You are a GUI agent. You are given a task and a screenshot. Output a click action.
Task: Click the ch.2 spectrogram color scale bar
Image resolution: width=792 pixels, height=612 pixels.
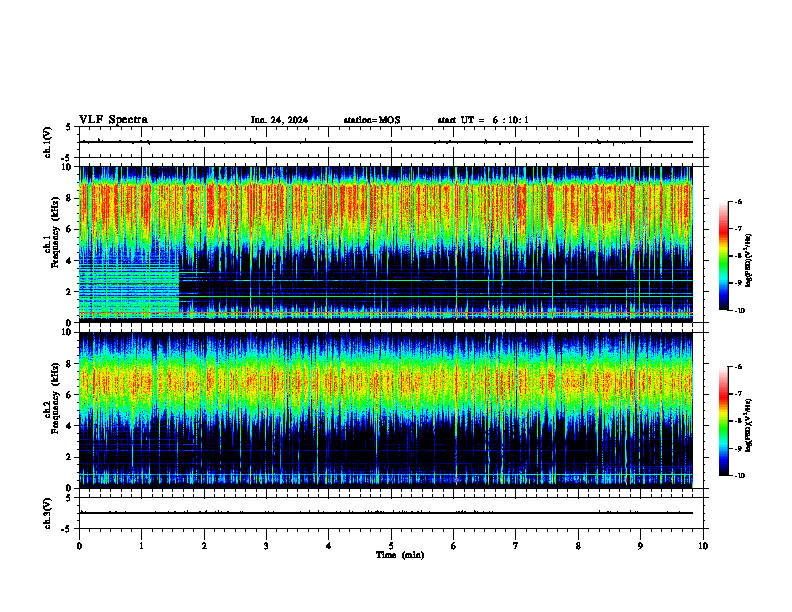pos(724,421)
